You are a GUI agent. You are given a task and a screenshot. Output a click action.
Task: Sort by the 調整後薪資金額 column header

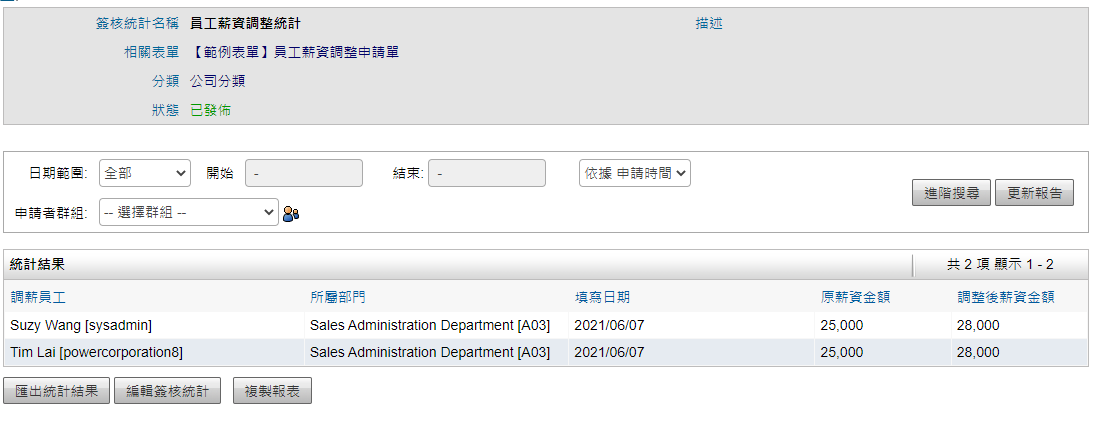(x=1005, y=297)
